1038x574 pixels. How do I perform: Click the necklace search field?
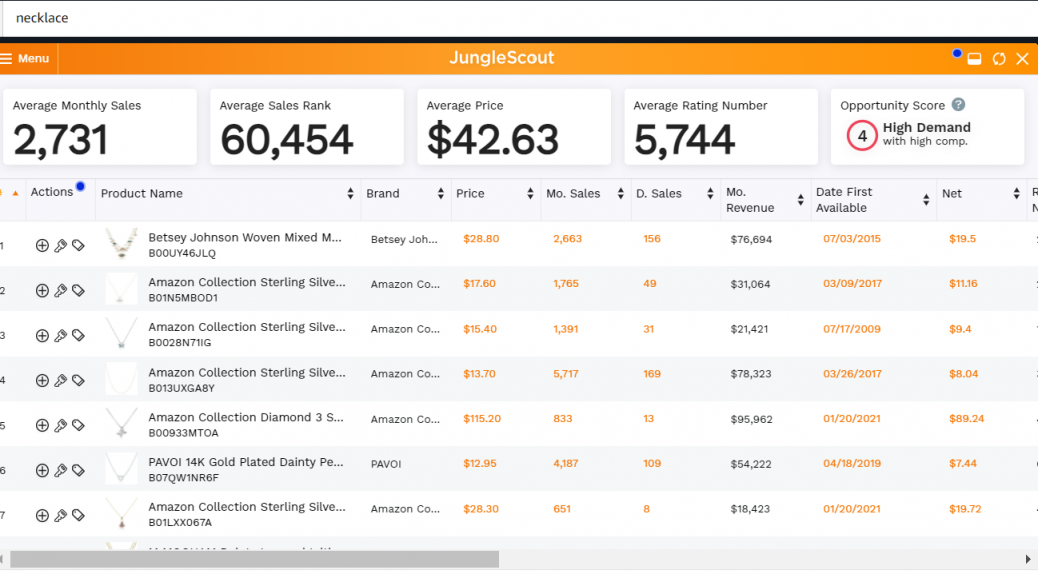tap(520, 18)
